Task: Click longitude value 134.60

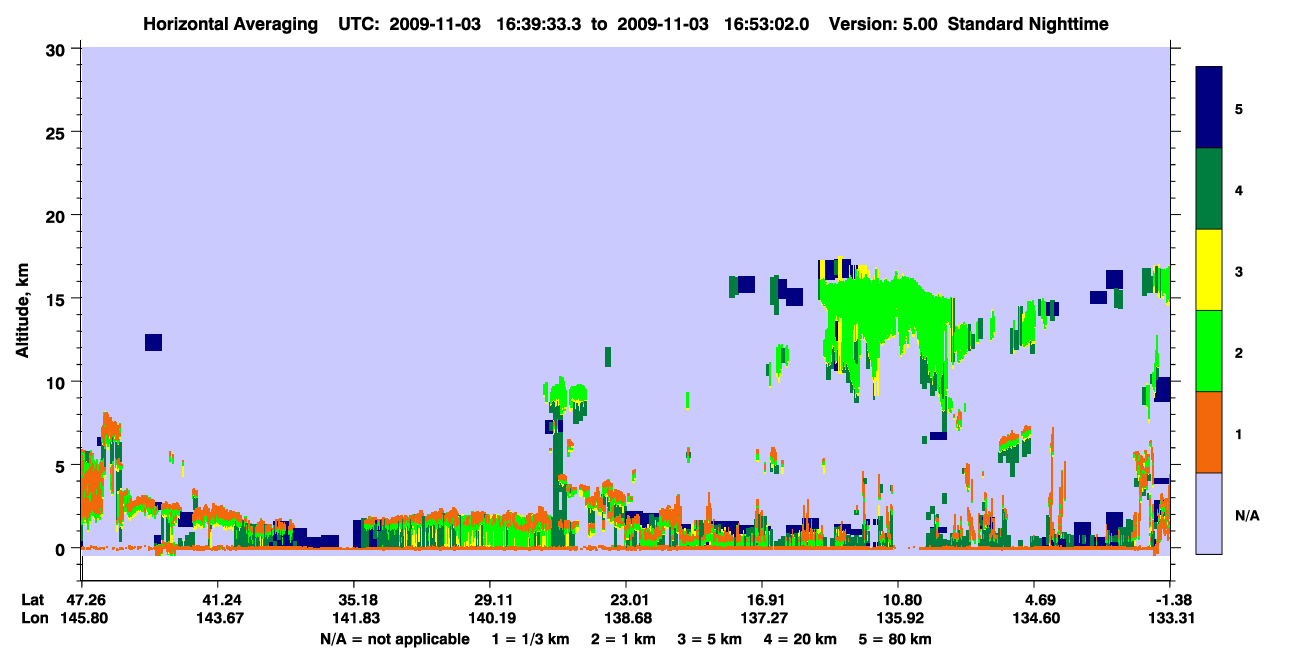Action: tap(1038, 618)
